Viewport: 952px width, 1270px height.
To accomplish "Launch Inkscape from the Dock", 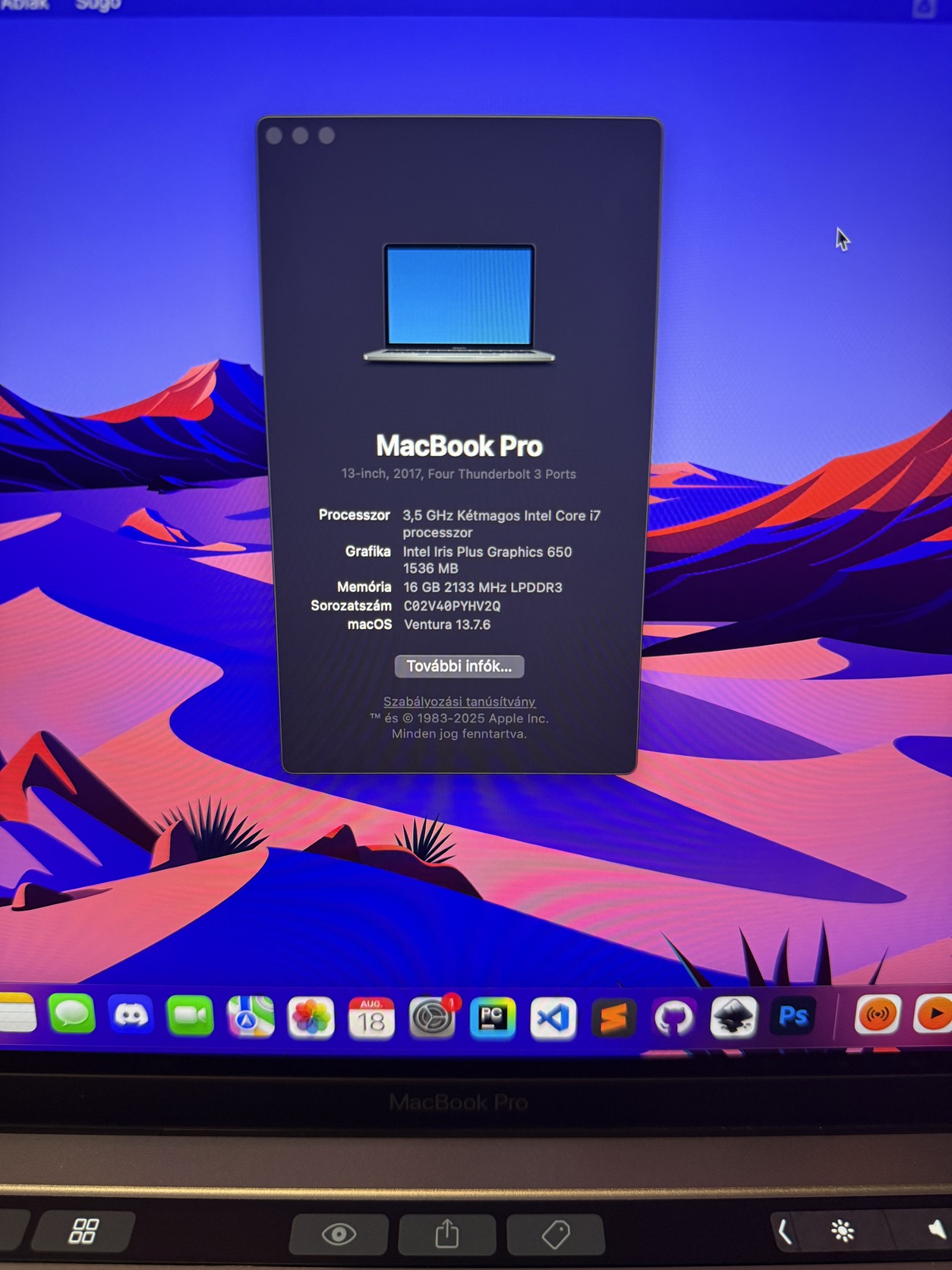I will (x=733, y=1017).
